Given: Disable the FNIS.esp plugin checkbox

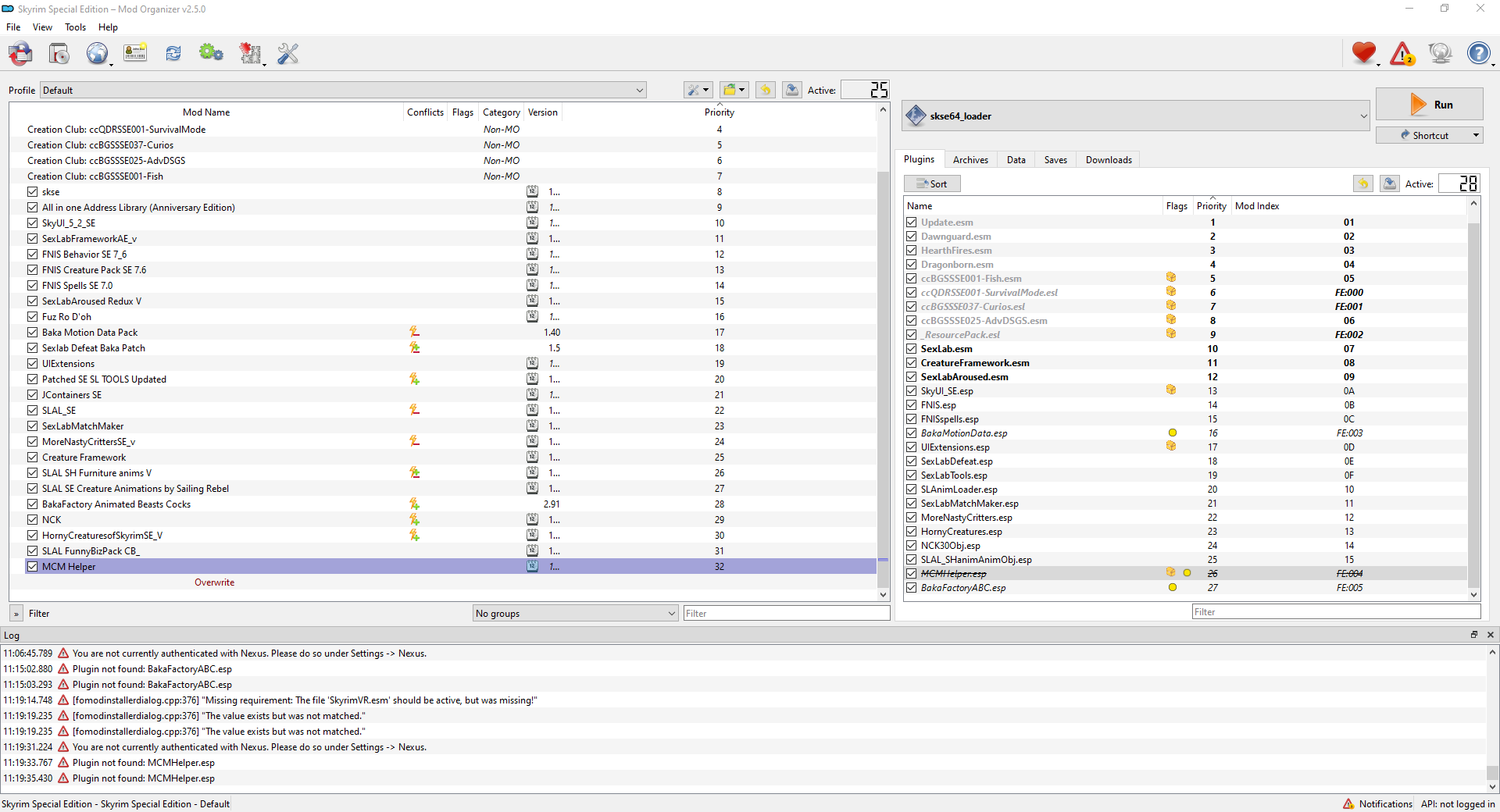Looking at the screenshot, I should click(911, 404).
